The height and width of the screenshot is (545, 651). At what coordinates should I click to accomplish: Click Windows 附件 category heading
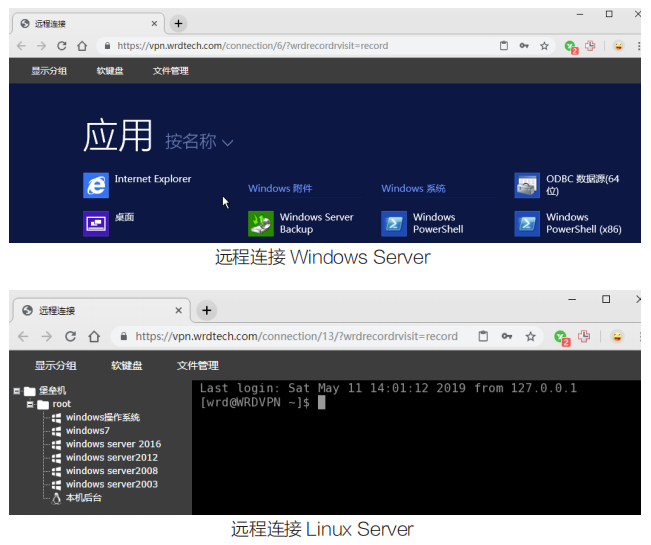(x=280, y=188)
